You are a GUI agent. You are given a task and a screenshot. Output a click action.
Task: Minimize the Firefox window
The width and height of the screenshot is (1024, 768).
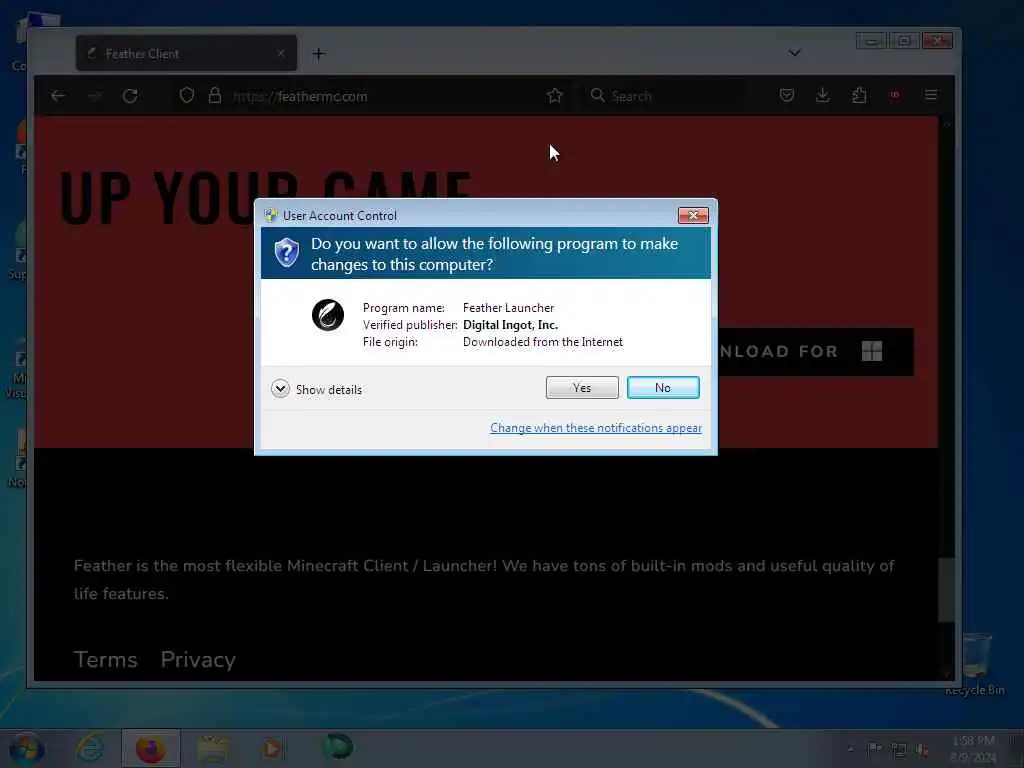coord(871,41)
